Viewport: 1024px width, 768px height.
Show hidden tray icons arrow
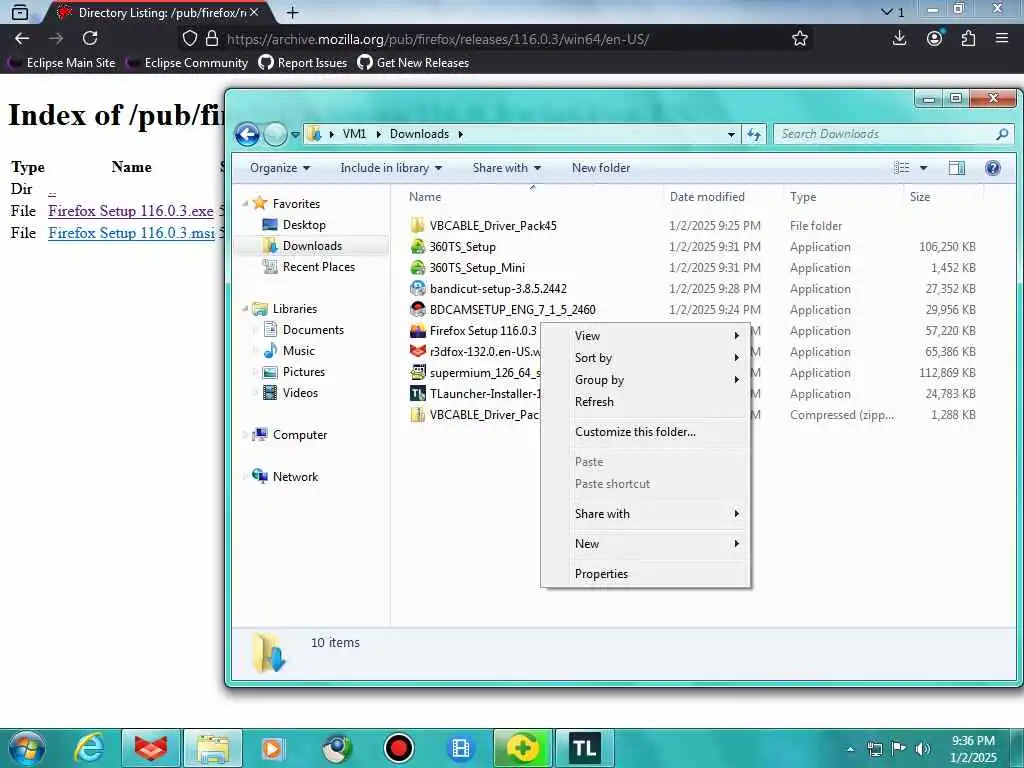pos(850,749)
